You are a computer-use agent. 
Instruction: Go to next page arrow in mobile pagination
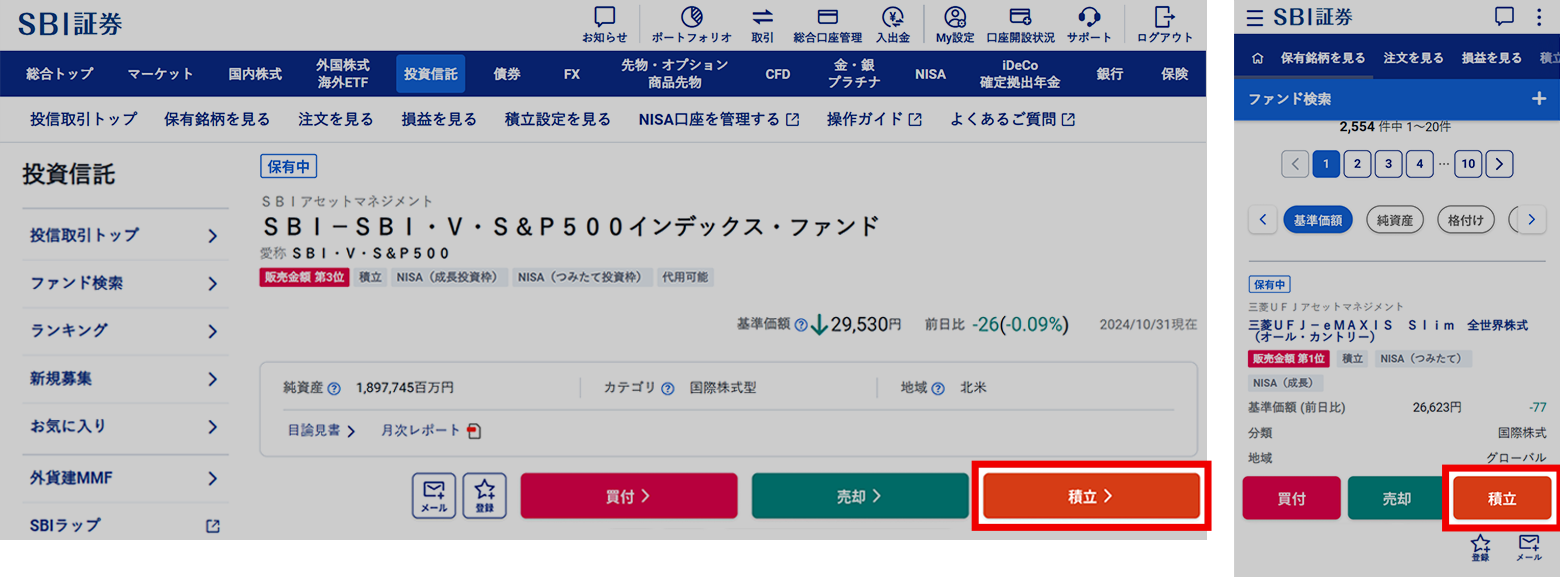point(1499,164)
